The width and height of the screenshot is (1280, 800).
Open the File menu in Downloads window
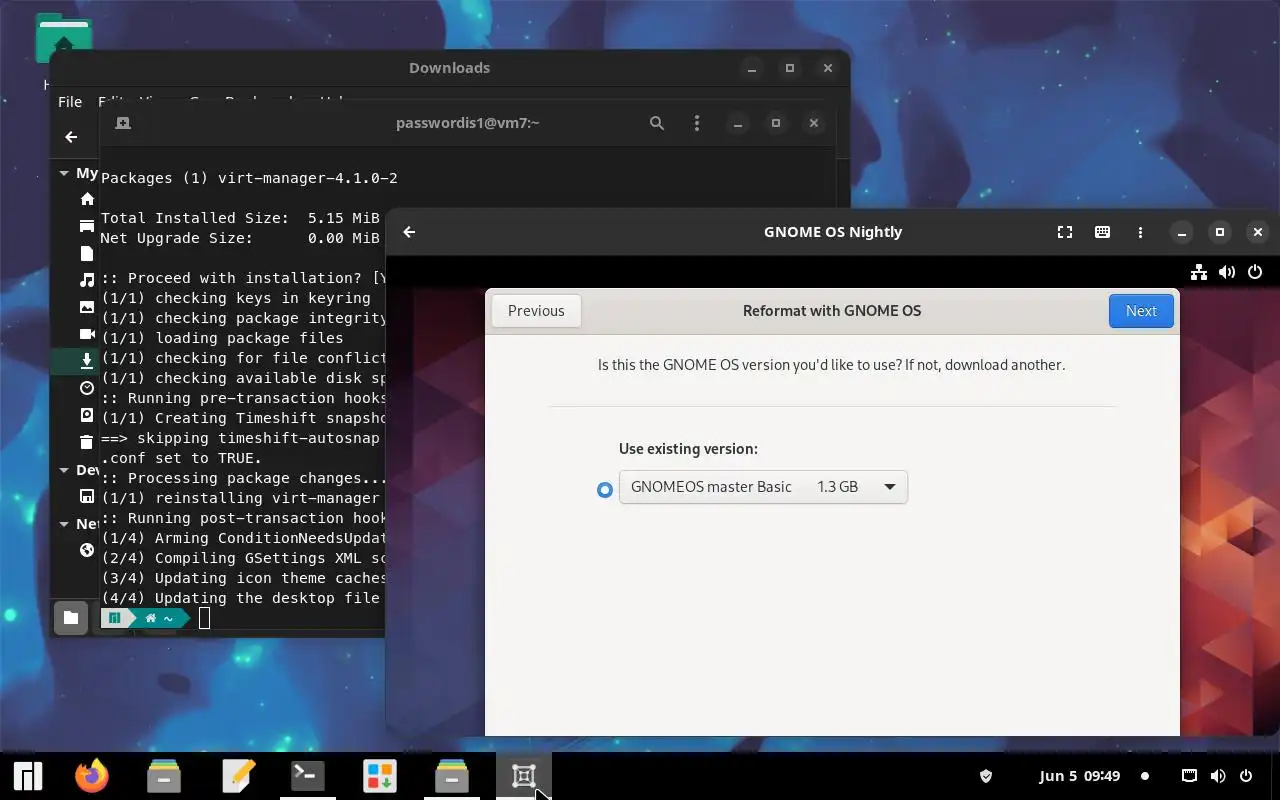[70, 102]
